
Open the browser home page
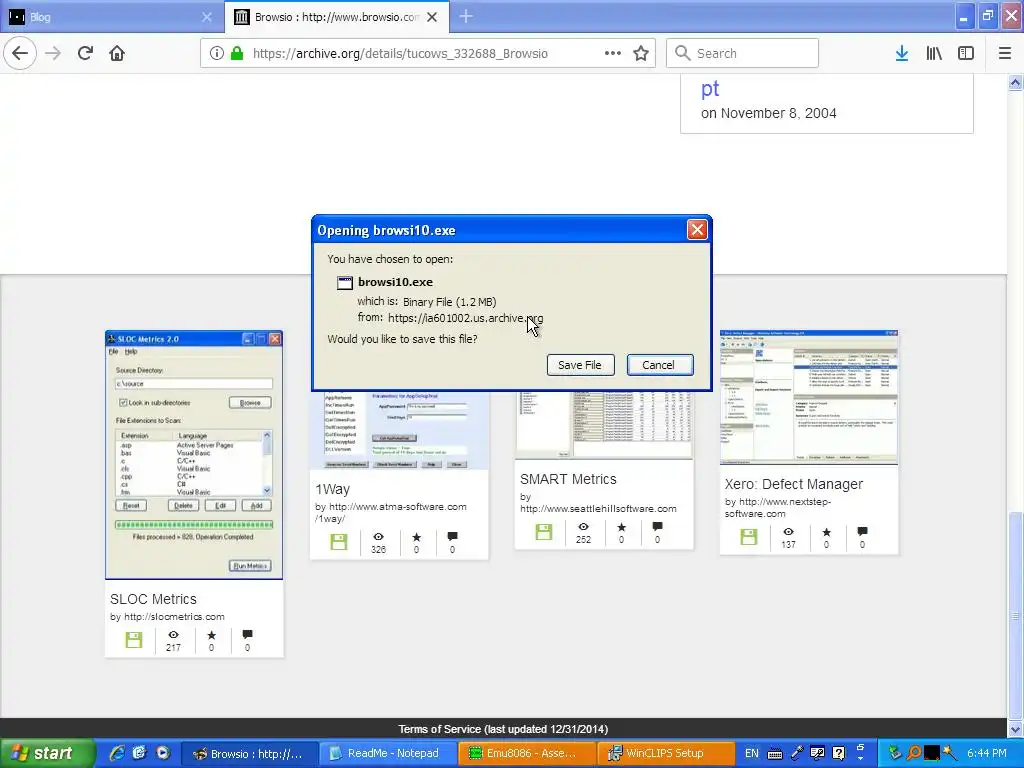click(117, 53)
